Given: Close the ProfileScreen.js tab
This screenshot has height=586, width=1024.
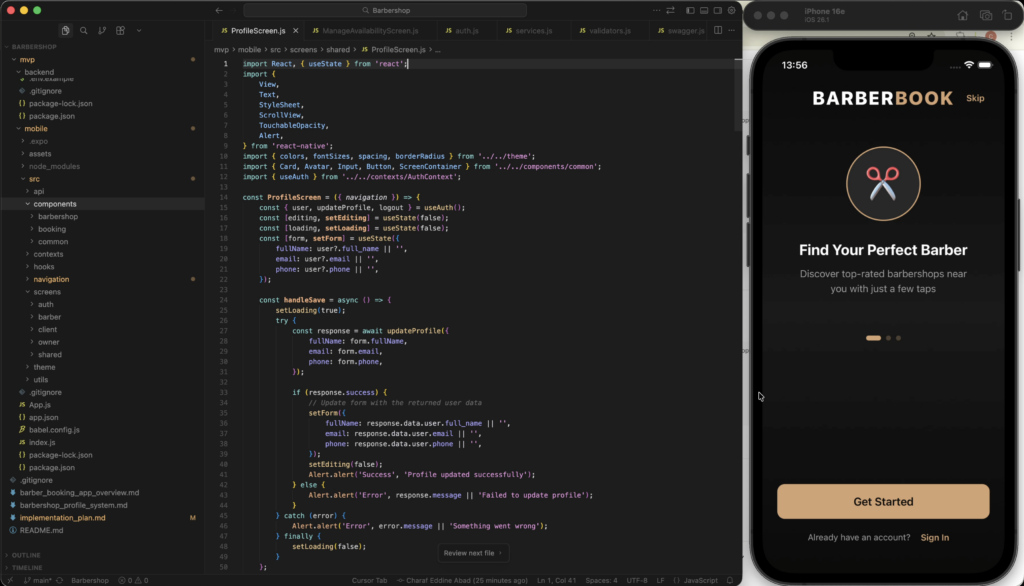Looking at the screenshot, I should point(296,31).
